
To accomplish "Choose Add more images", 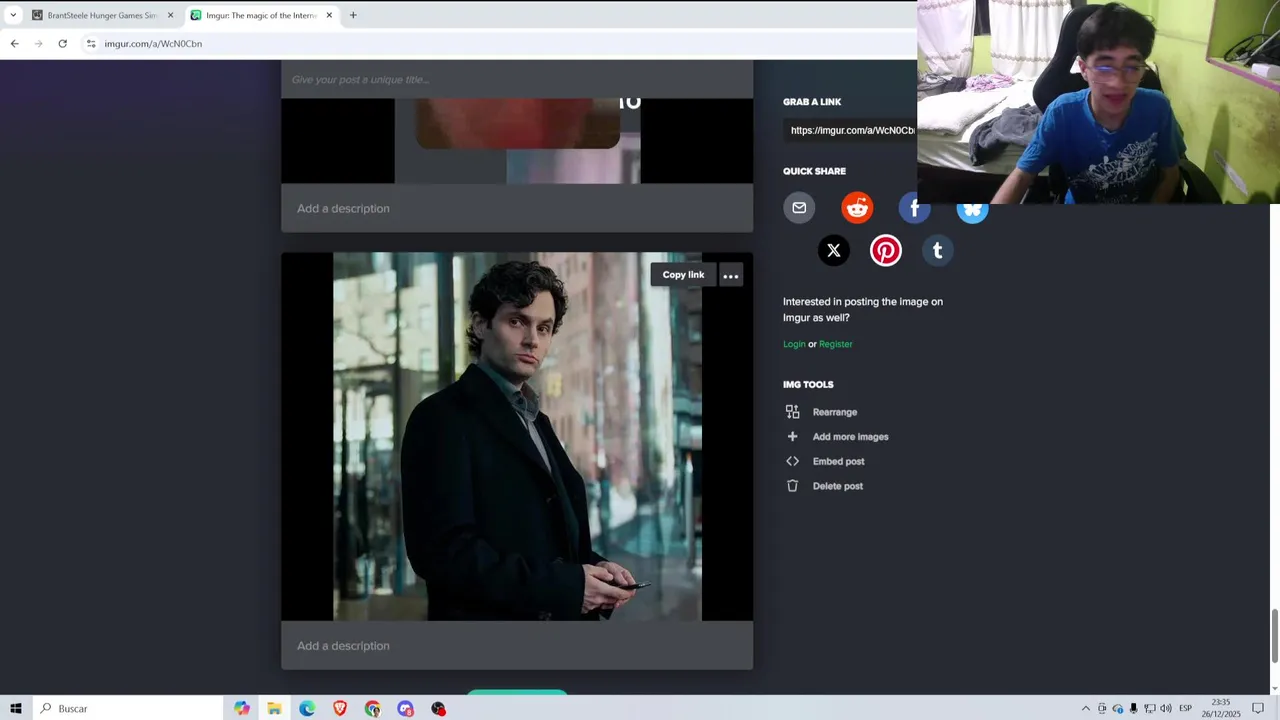I will 850,437.
